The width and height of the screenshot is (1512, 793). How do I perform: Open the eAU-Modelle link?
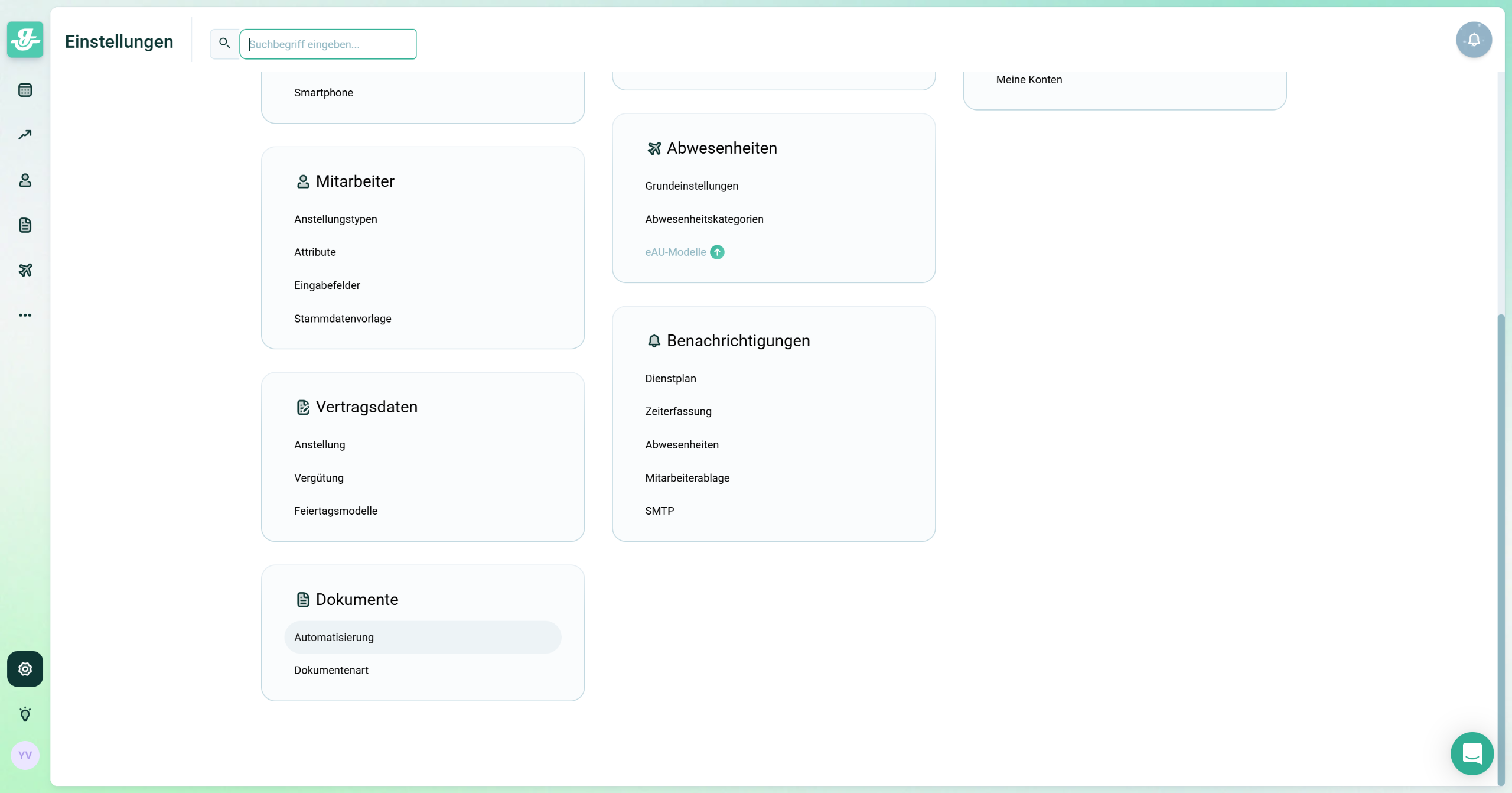click(x=675, y=252)
